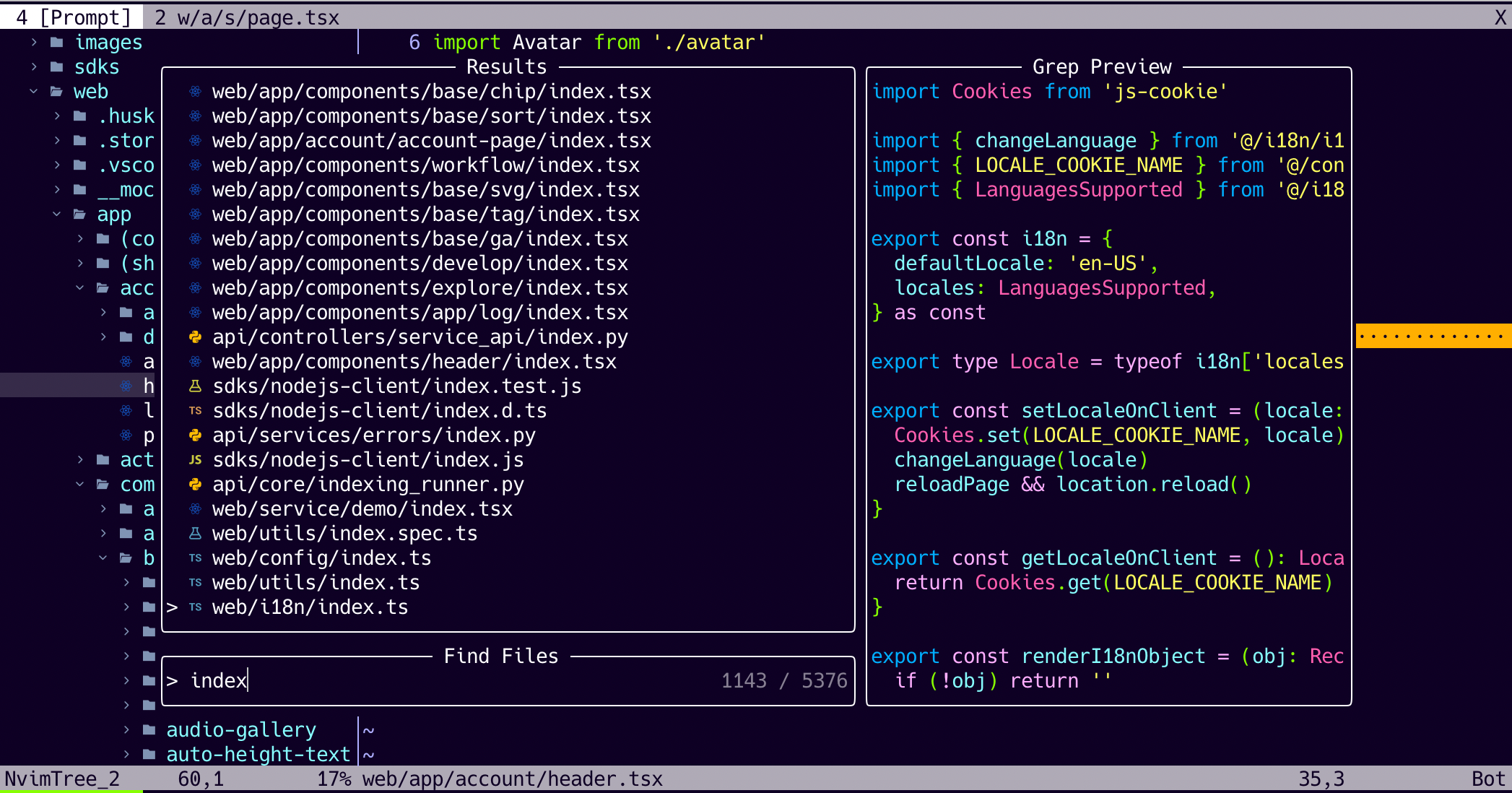Open web/i18n/index.ts from results
The image size is (1512, 793).
[x=310, y=607]
